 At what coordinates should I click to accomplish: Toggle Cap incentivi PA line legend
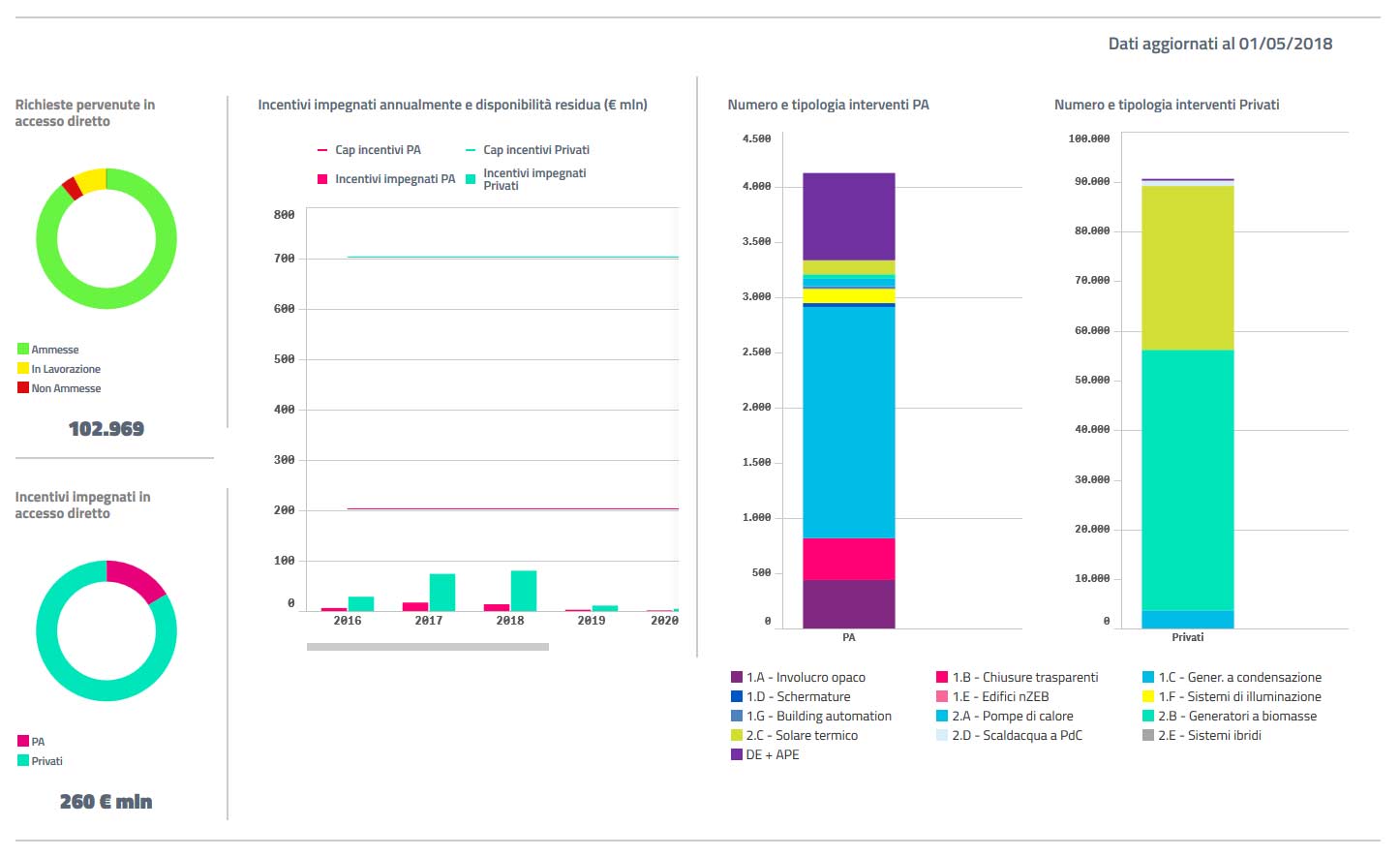pyautogui.click(x=369, y=150)
